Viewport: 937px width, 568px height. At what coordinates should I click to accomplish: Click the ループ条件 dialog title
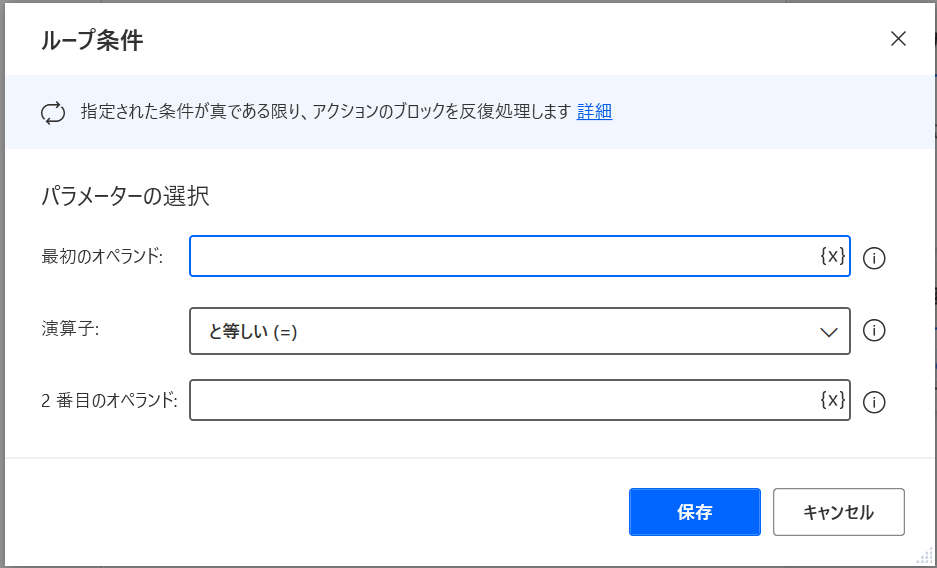click(91, 41)
